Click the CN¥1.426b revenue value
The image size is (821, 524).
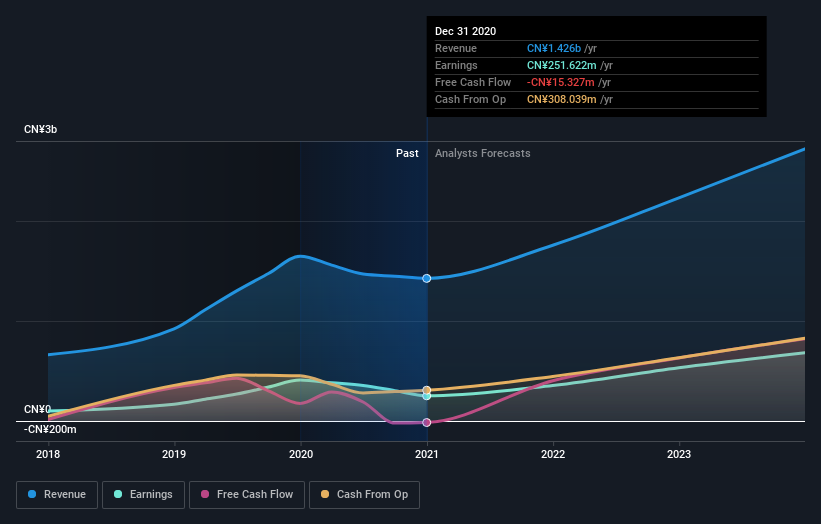pos(554,48)
